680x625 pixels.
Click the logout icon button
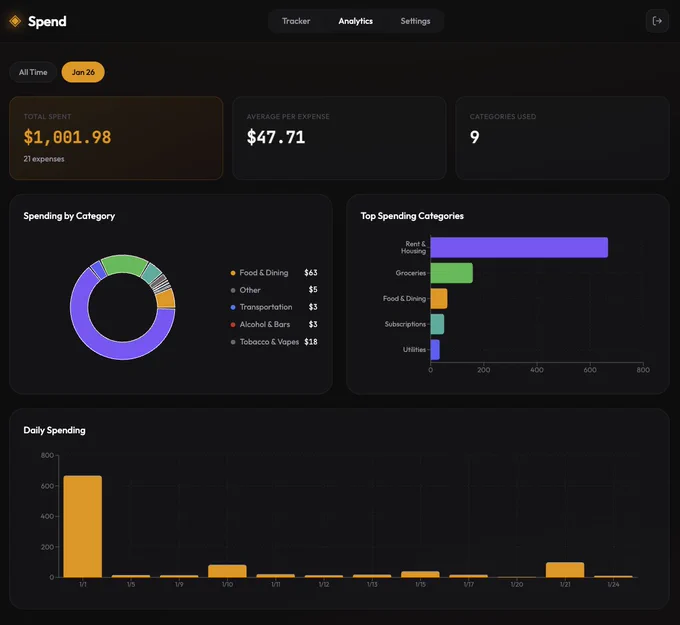coord(657,21)
